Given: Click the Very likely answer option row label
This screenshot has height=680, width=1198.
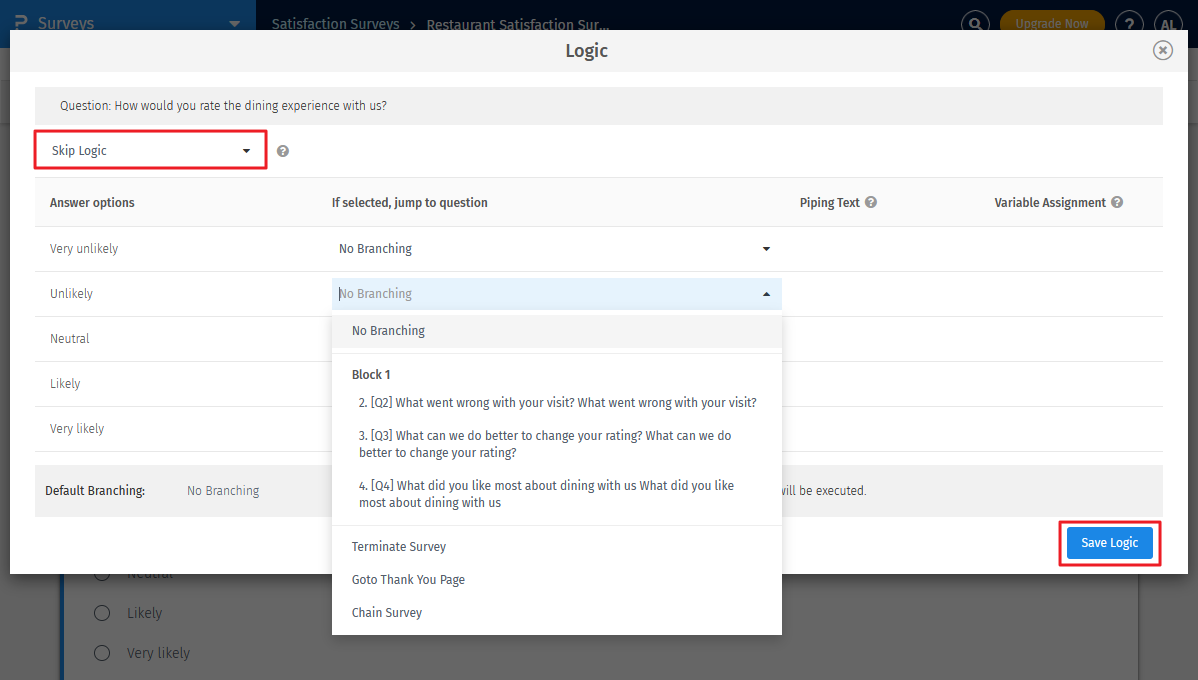Looking at the screenshot, I should click(77, 429).
